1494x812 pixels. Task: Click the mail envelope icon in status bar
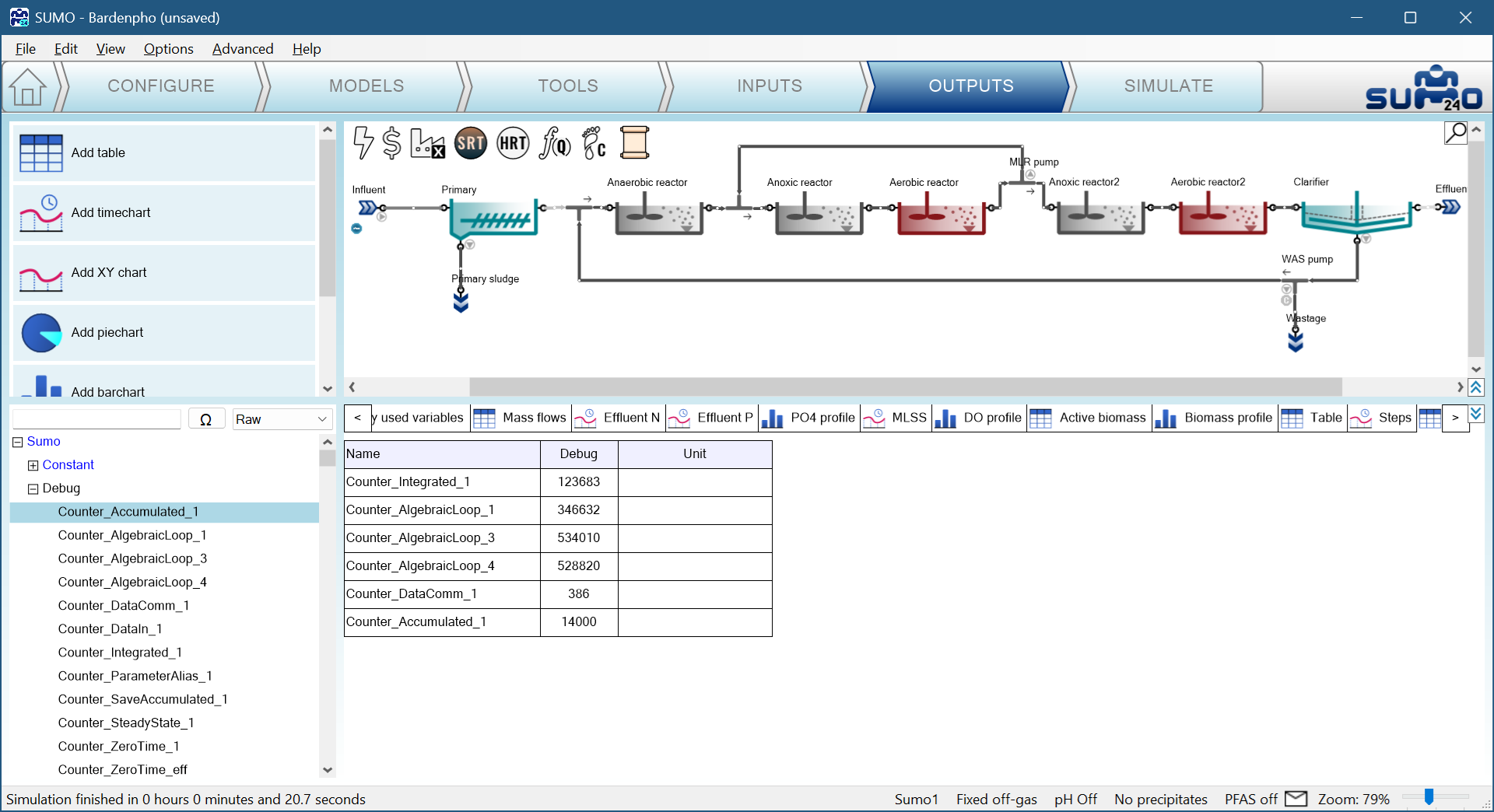[x=1296, y=799]
